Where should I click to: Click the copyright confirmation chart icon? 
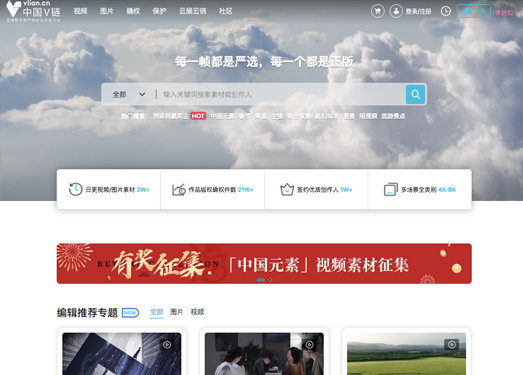pyautogui.click(x=179, y=190)
